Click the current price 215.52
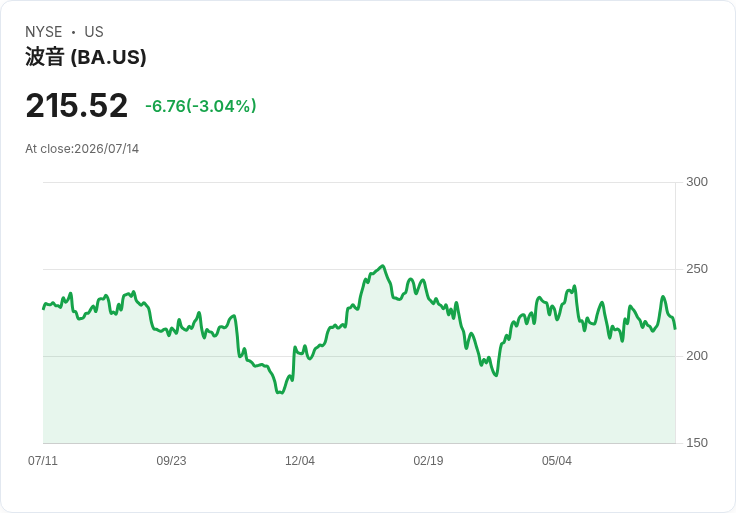 pos(77,105)
